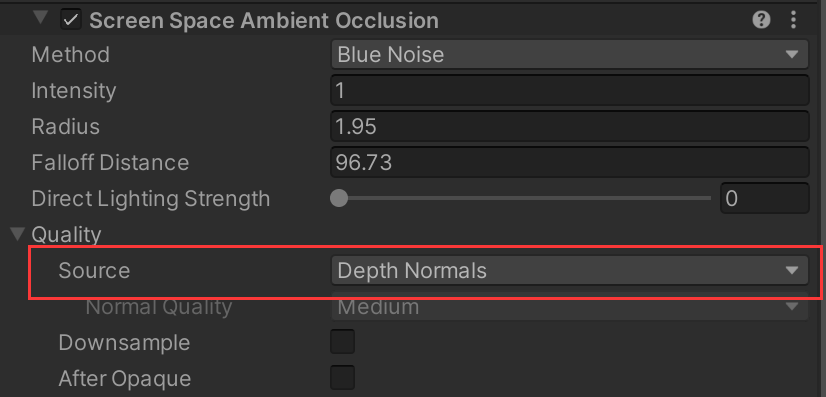Screen dimensions: 826x397
Task: Collapse the Quality section triangle
Action: (x=18, y=233)
